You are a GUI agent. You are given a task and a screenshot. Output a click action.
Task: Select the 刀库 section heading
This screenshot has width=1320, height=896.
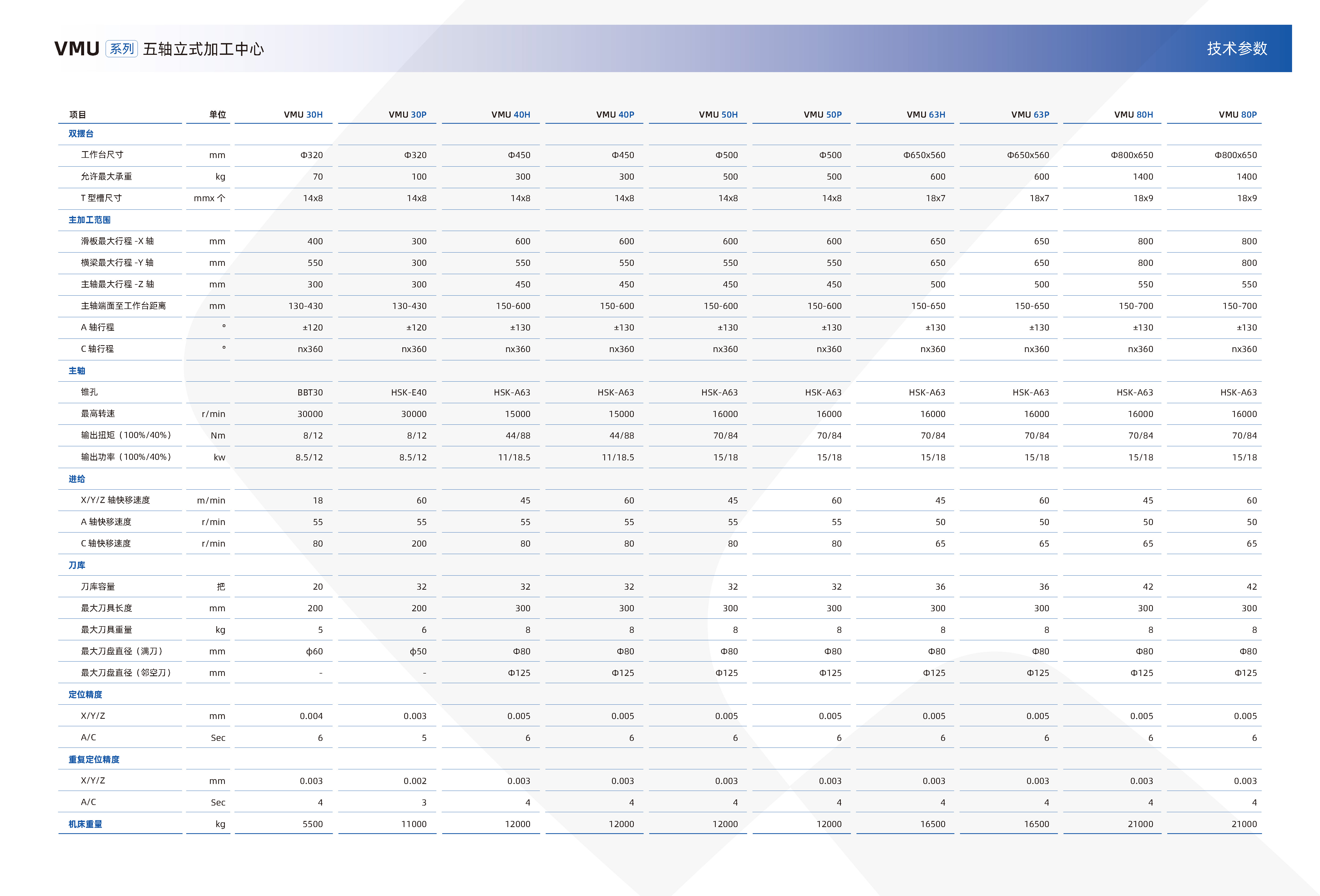(77, 565)
